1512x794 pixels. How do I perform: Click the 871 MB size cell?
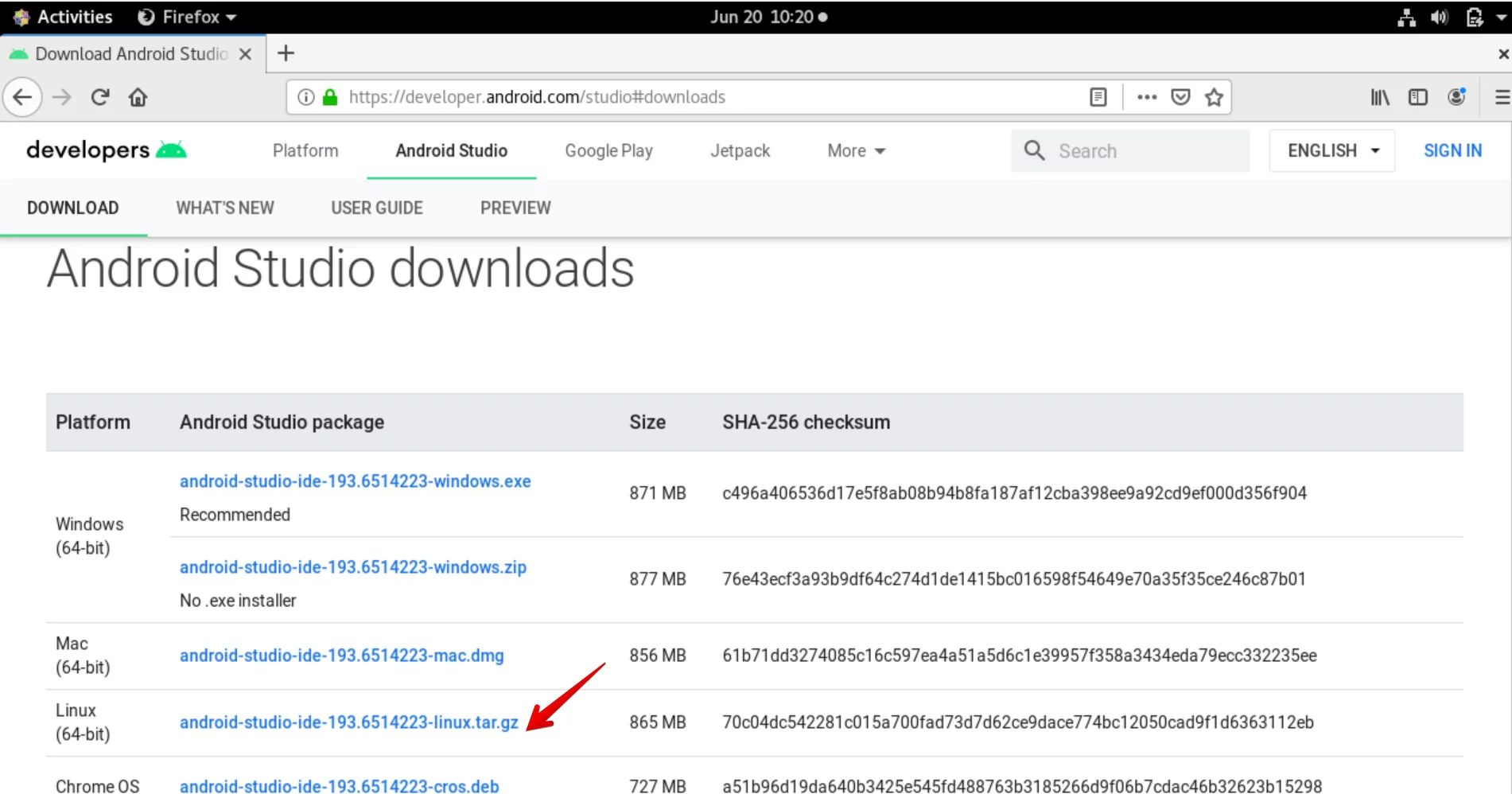pos(657,493)
